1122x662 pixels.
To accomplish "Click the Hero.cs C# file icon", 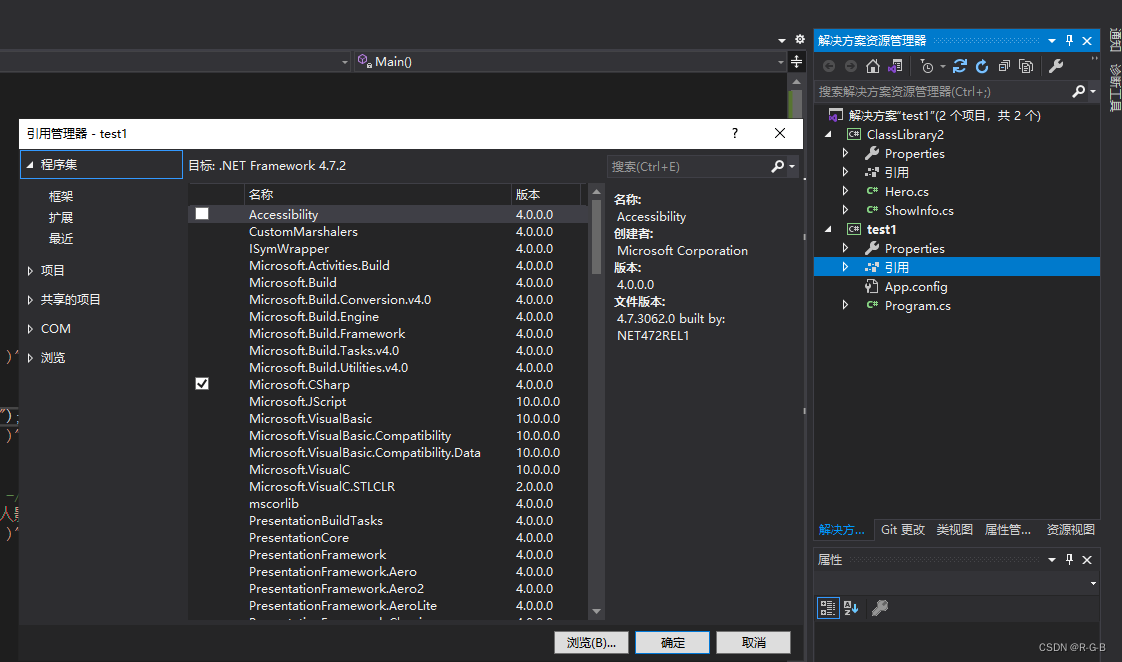I will (872, 191).
